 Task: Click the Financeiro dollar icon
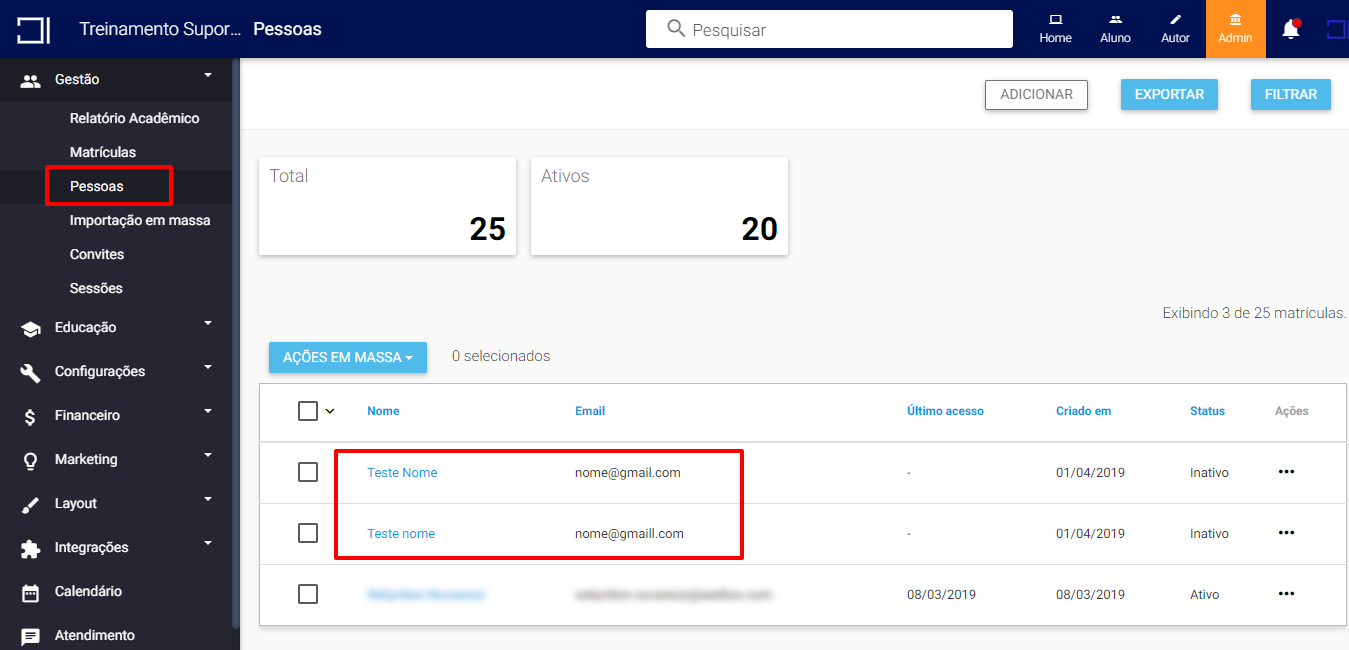[30, 416]
